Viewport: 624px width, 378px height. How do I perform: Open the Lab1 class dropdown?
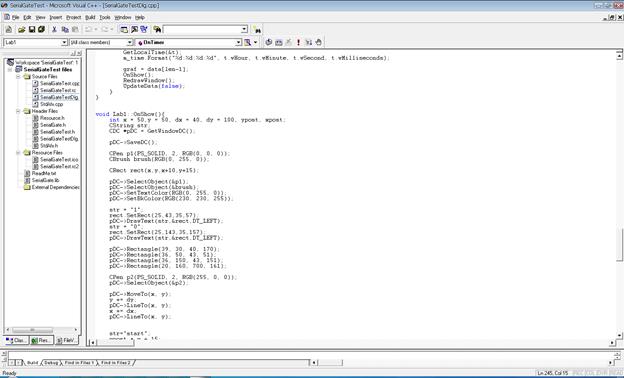coord(64,42)
